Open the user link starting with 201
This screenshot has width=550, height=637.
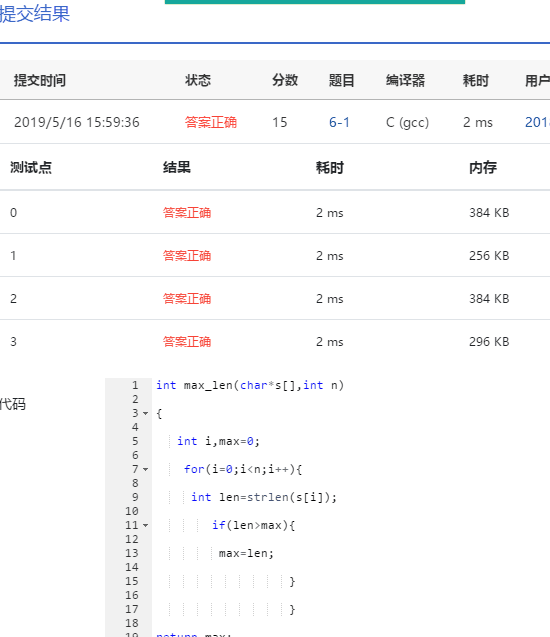coord(537,122)
